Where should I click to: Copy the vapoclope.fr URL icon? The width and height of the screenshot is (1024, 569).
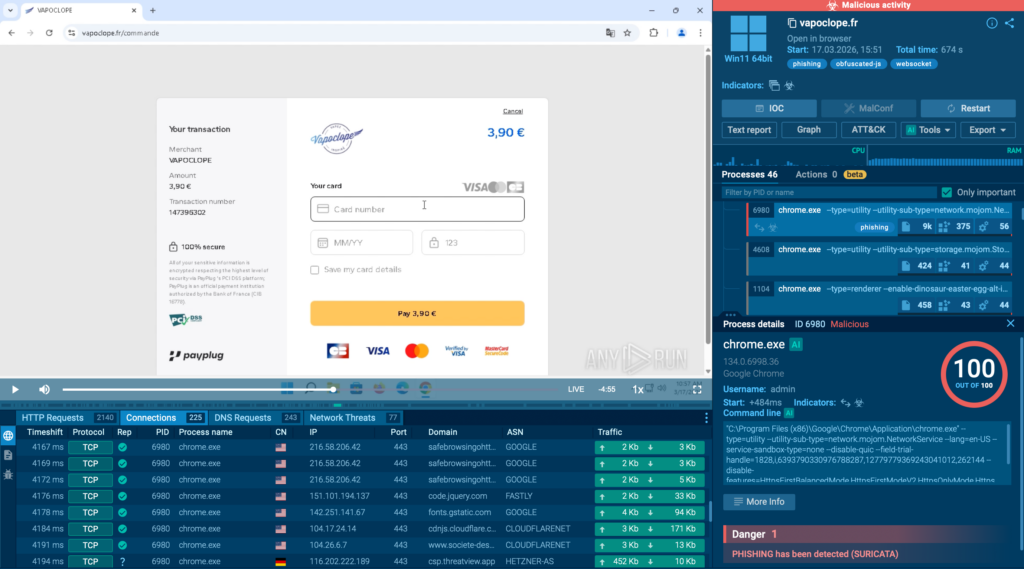(x=792, y=23)
